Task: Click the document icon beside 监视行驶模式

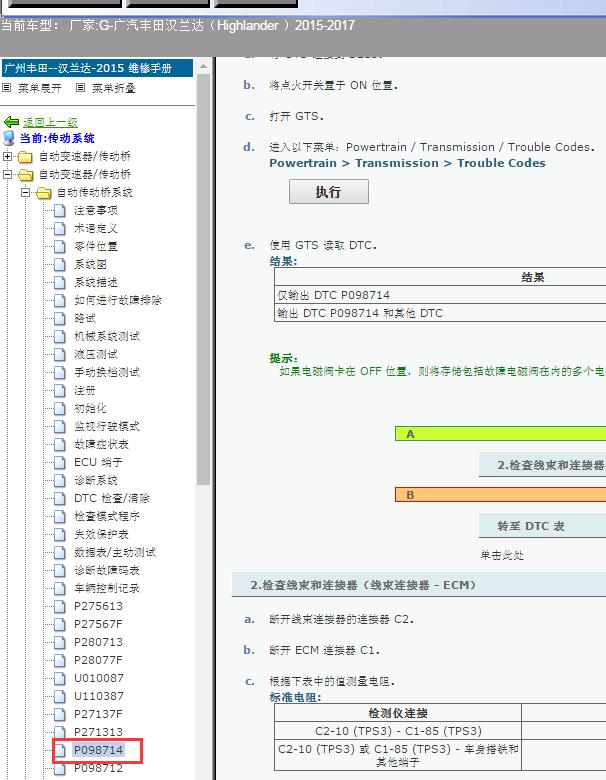Action: 60,426
